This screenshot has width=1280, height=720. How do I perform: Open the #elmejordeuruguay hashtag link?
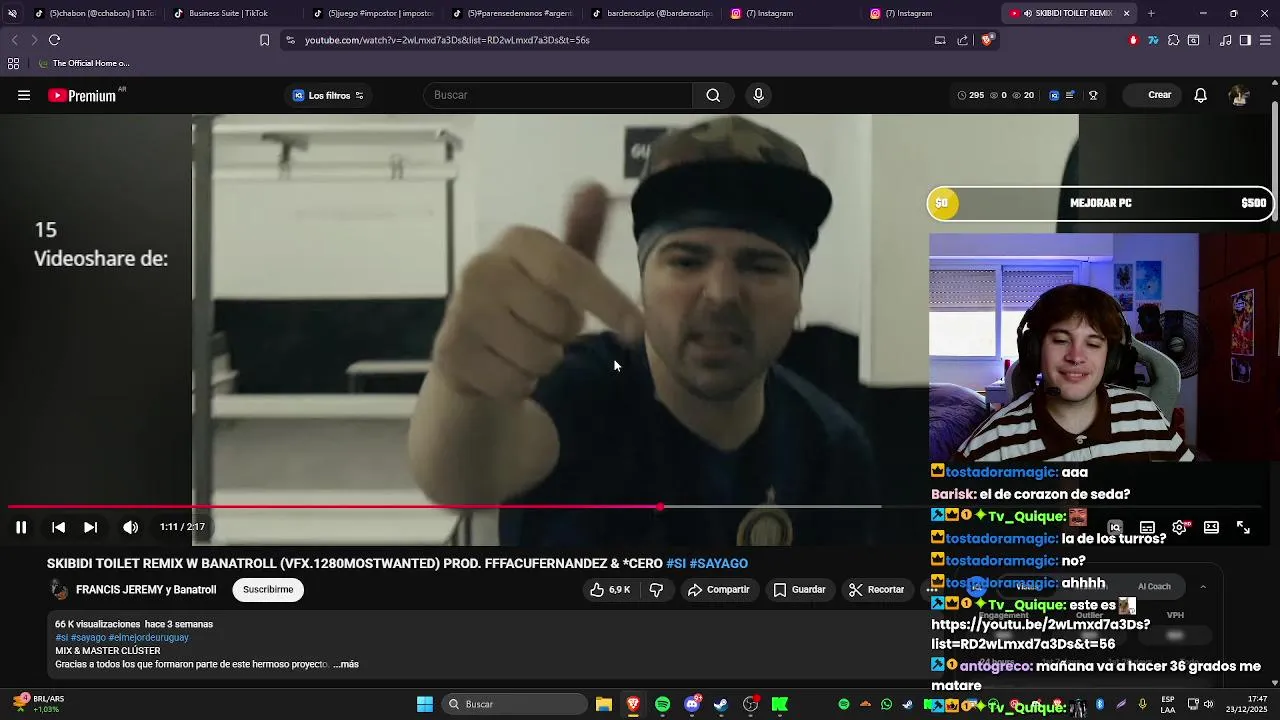point(148,637)
